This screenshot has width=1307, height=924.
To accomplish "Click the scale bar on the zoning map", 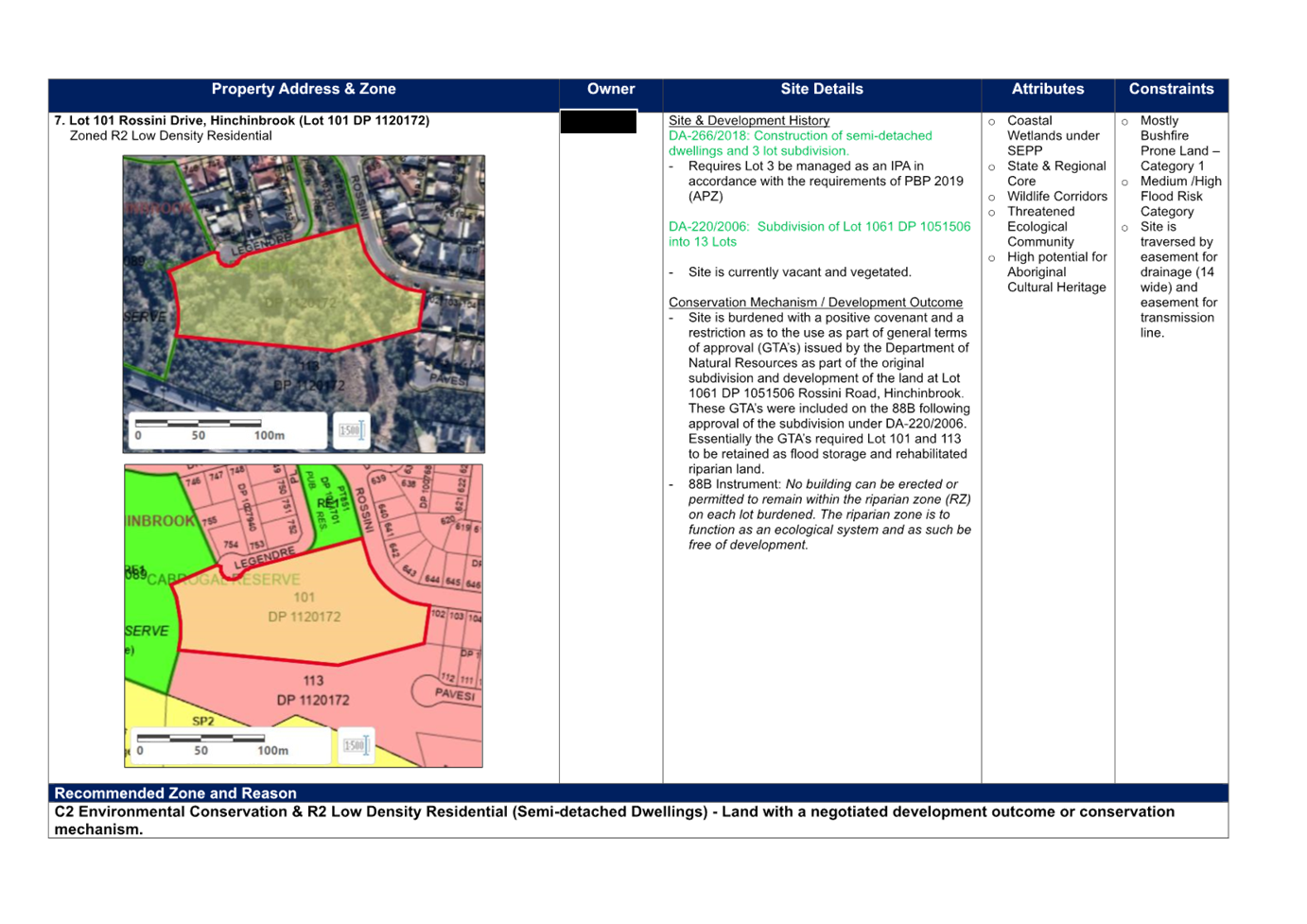I will coord(231,745).
